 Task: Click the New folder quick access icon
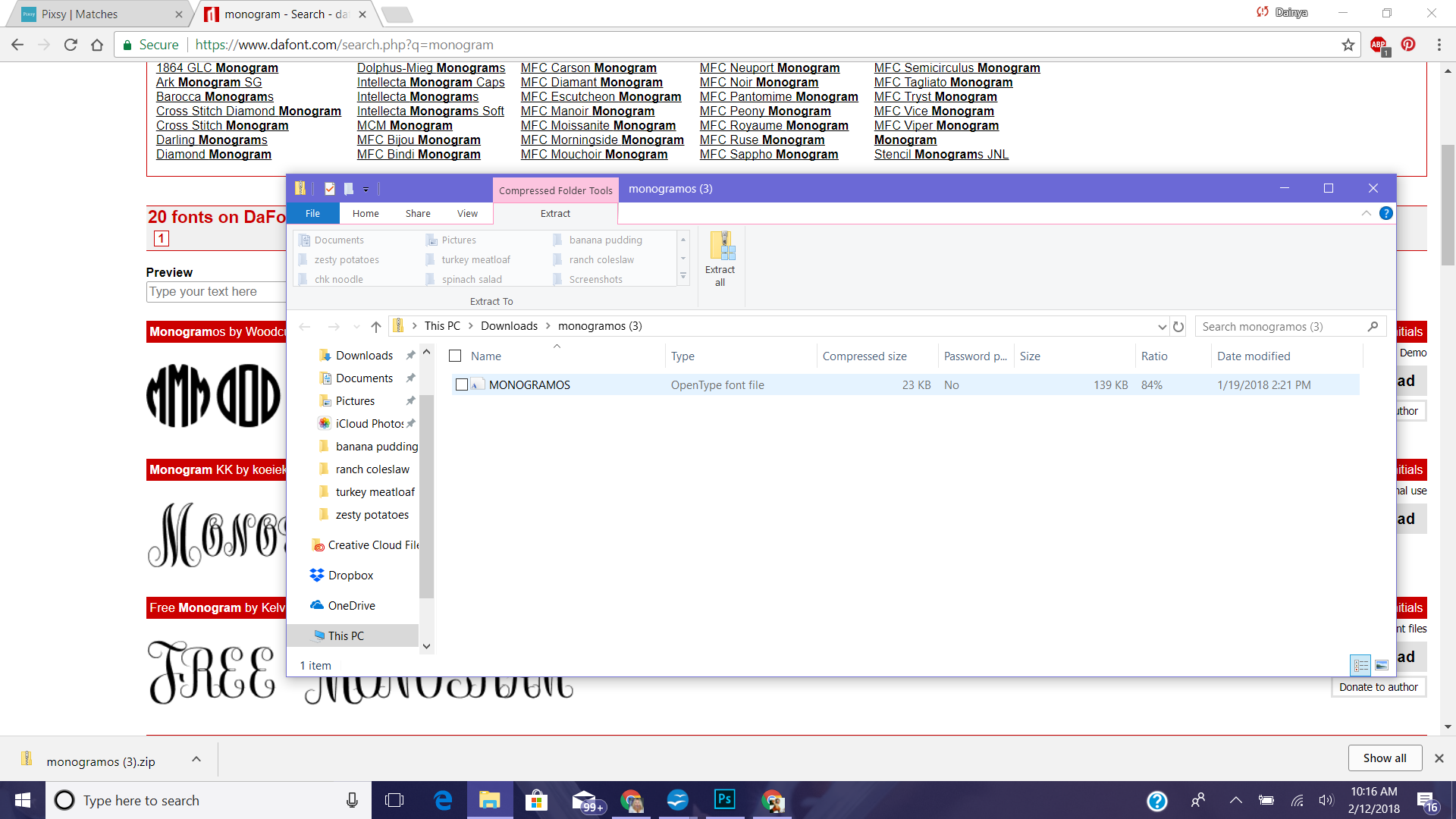point(349,188)
